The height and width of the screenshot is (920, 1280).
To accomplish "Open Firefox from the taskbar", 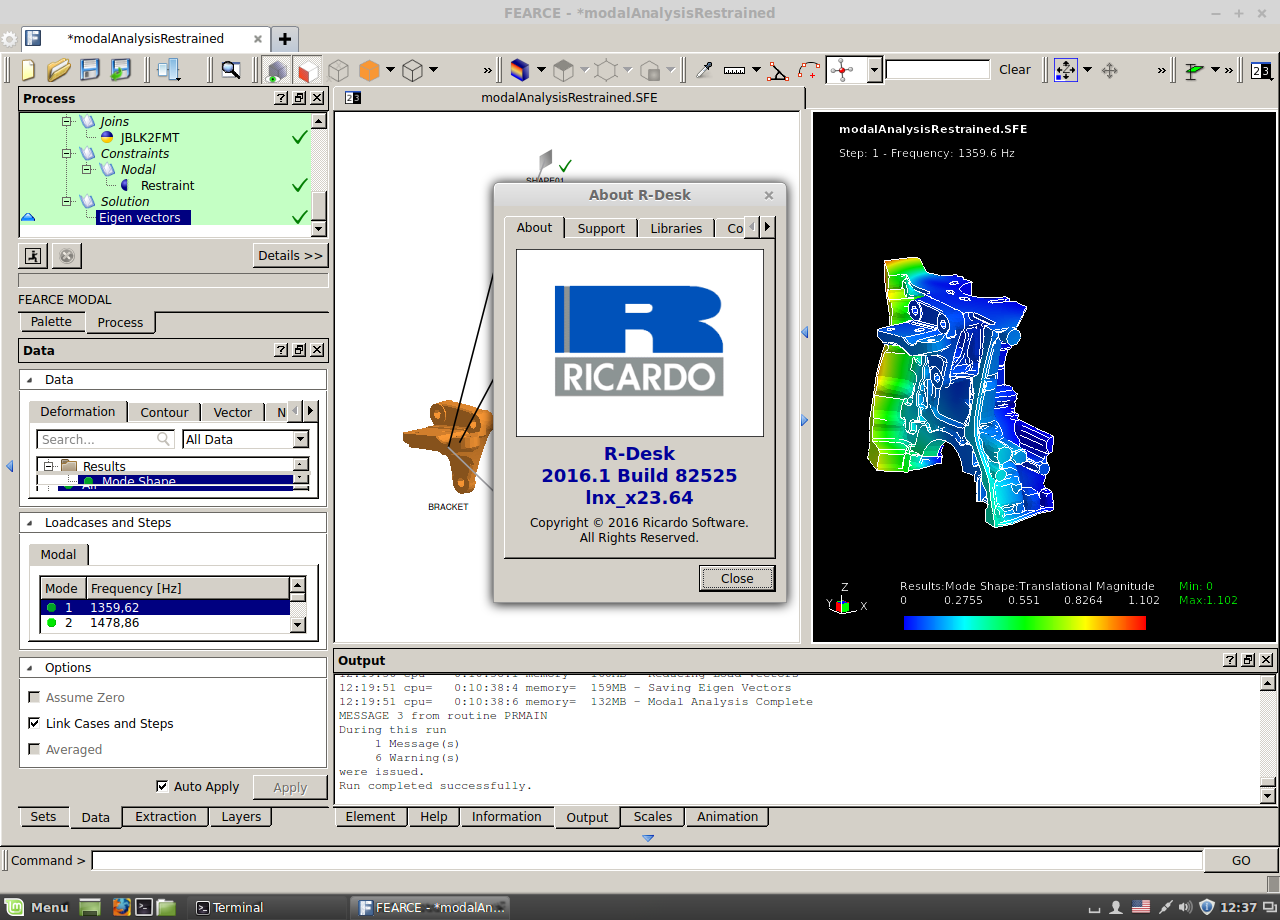I will pos(121,907).
